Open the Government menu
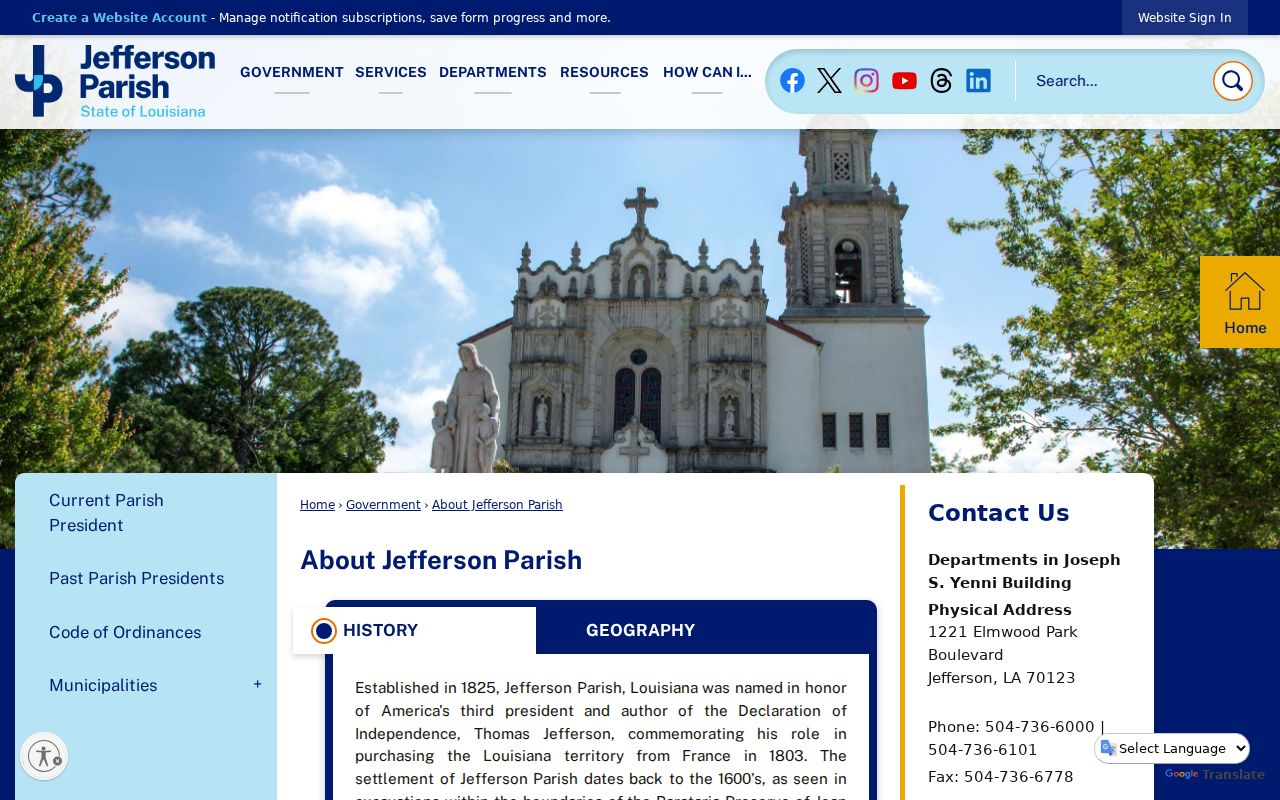 point(291,73)
